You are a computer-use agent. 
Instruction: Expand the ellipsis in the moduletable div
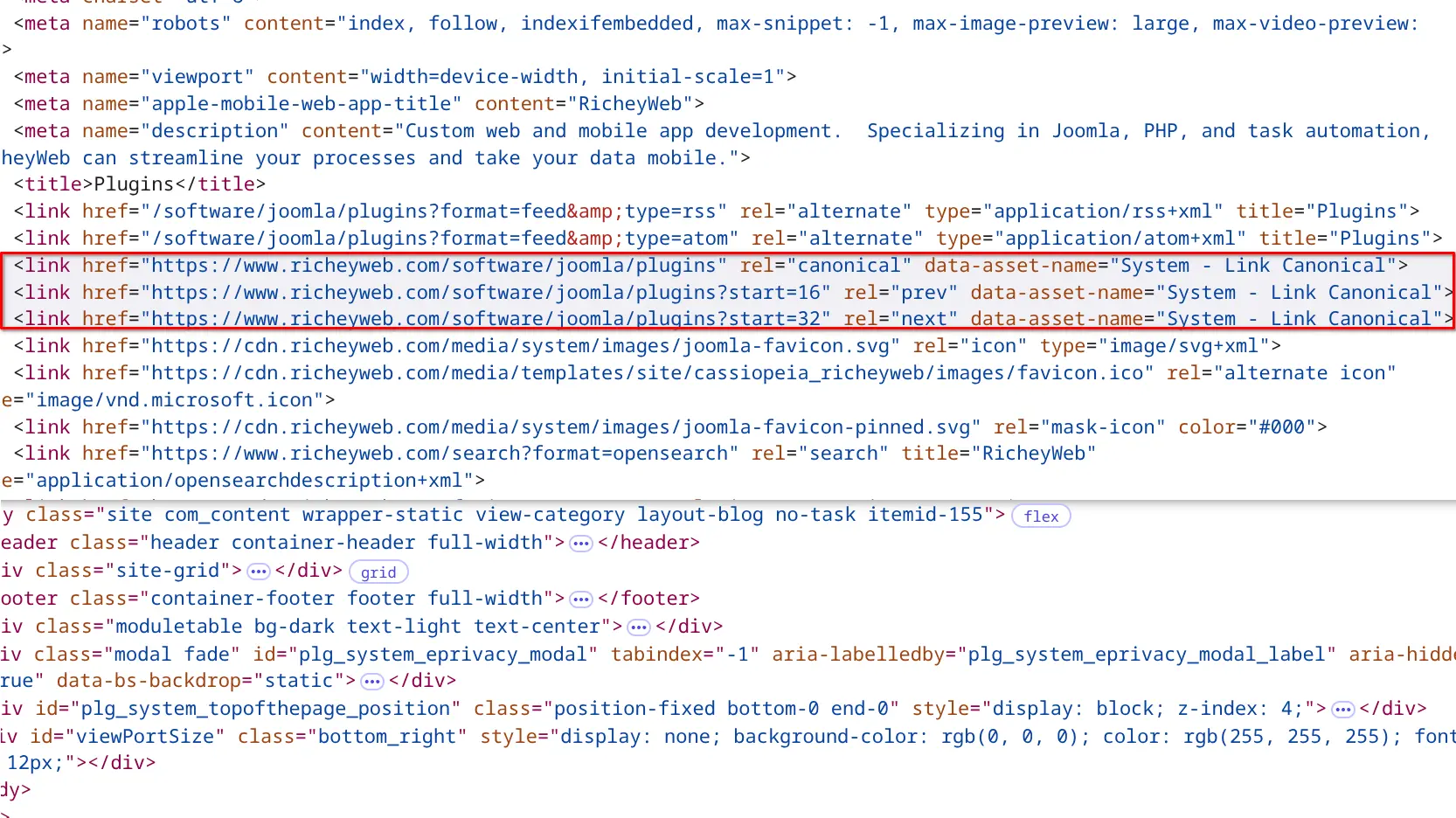(x=639, y=627)
